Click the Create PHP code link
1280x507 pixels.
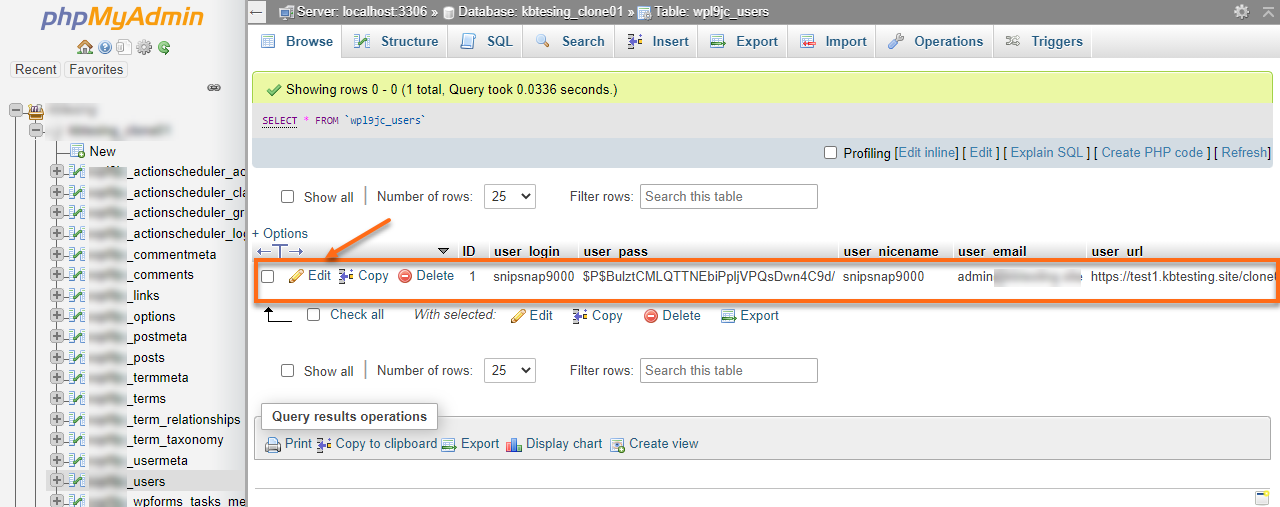point(1152,153)
